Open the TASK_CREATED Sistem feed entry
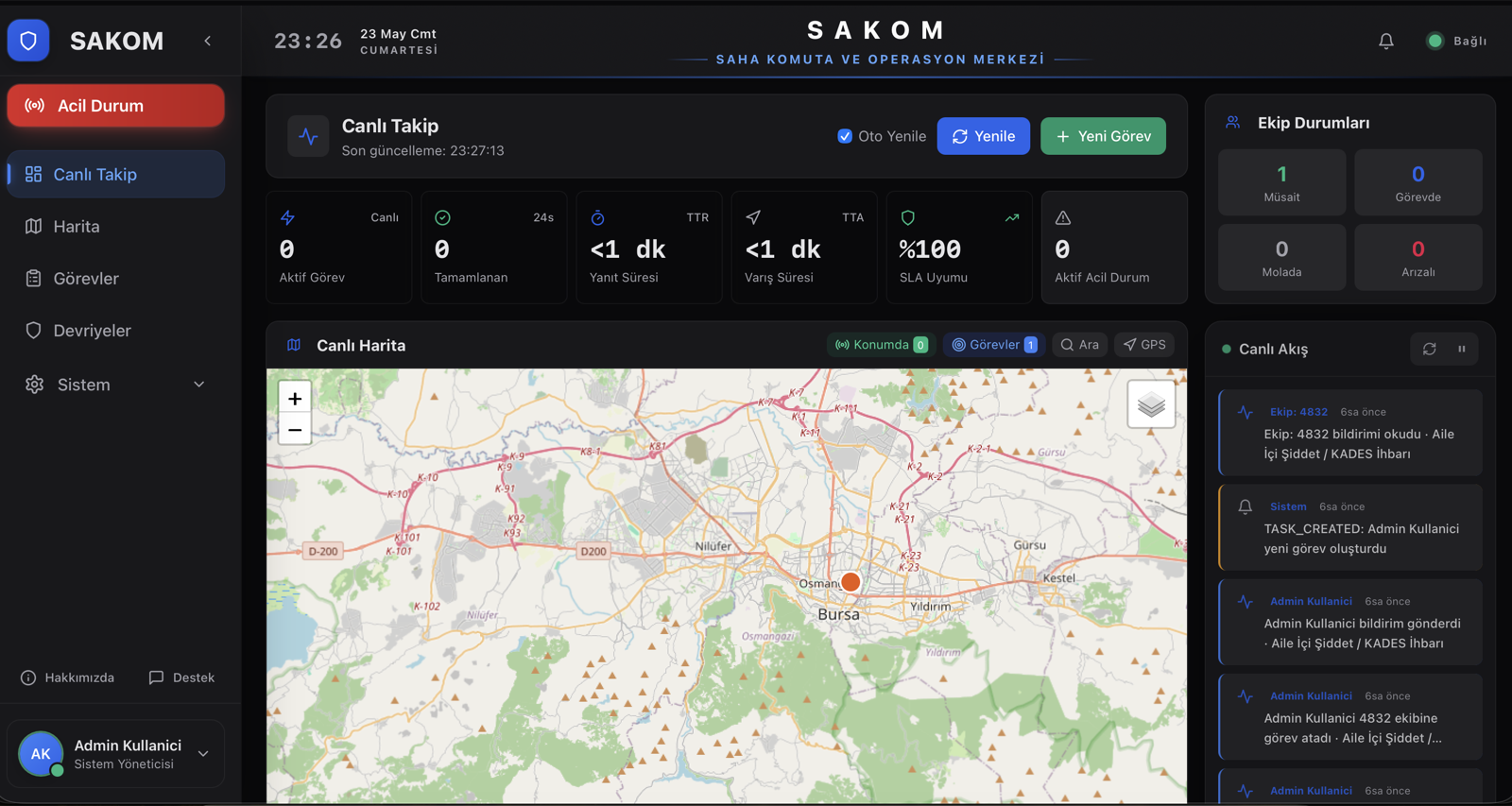Viewport: 1512px width, 806px height. [x=1350, y=527]
